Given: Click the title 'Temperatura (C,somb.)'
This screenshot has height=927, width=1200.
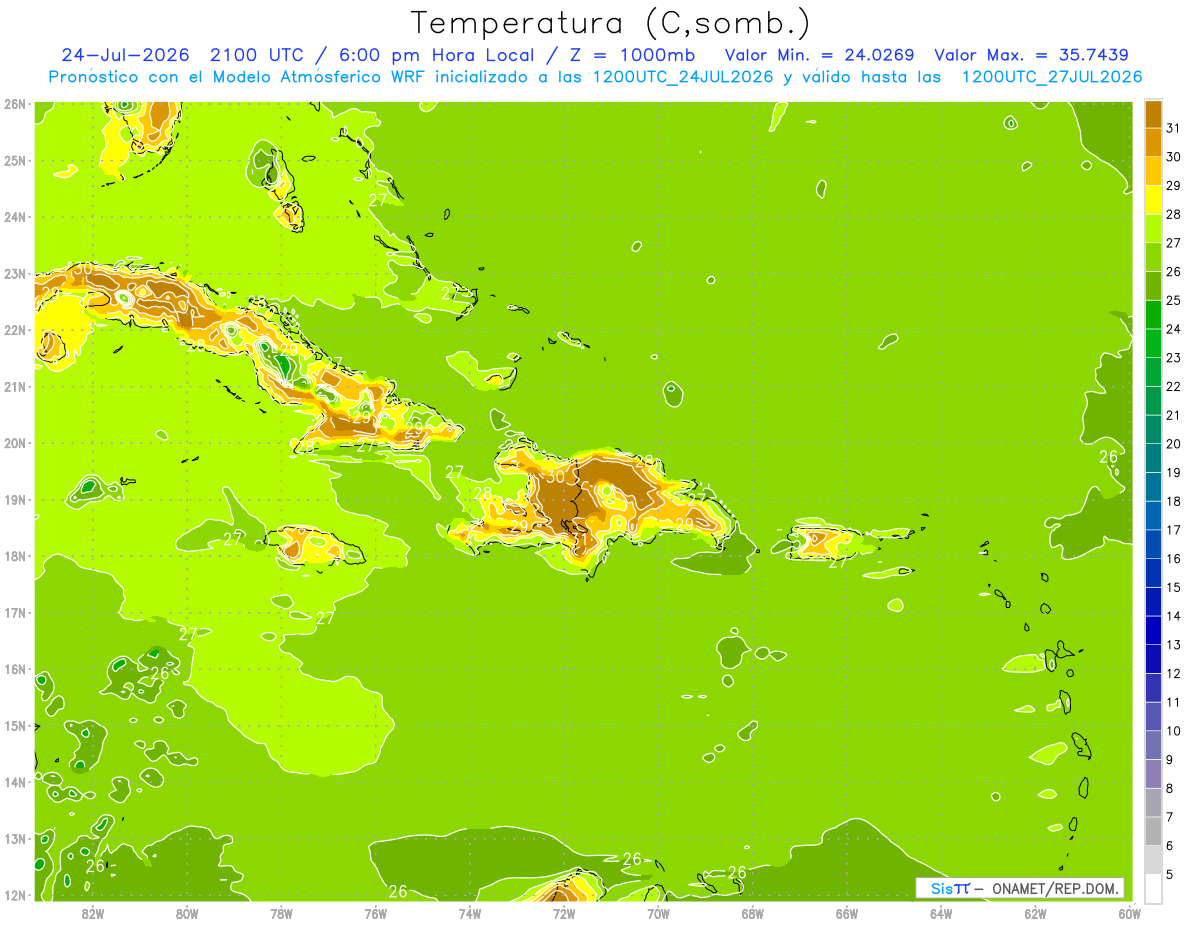Looking at the screenshot, I should pos(611,22).
